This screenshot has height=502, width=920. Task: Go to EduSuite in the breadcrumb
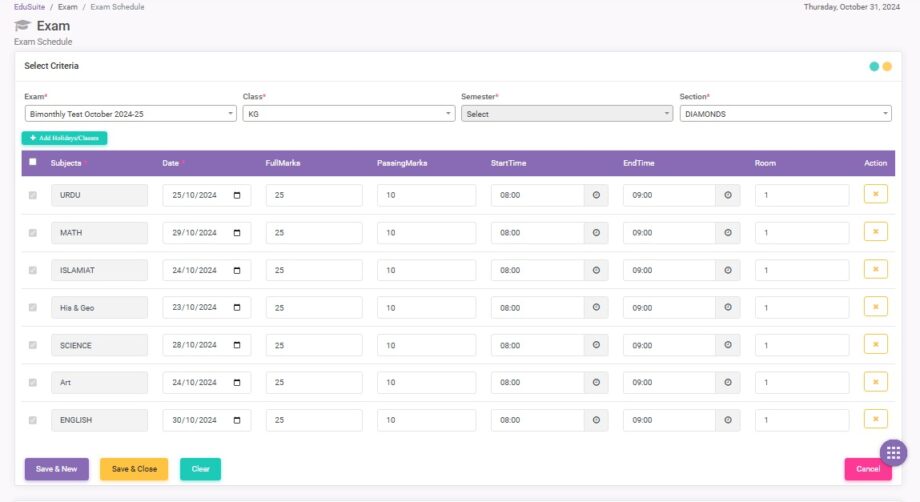pyautogui.click(x=30, y=7)
